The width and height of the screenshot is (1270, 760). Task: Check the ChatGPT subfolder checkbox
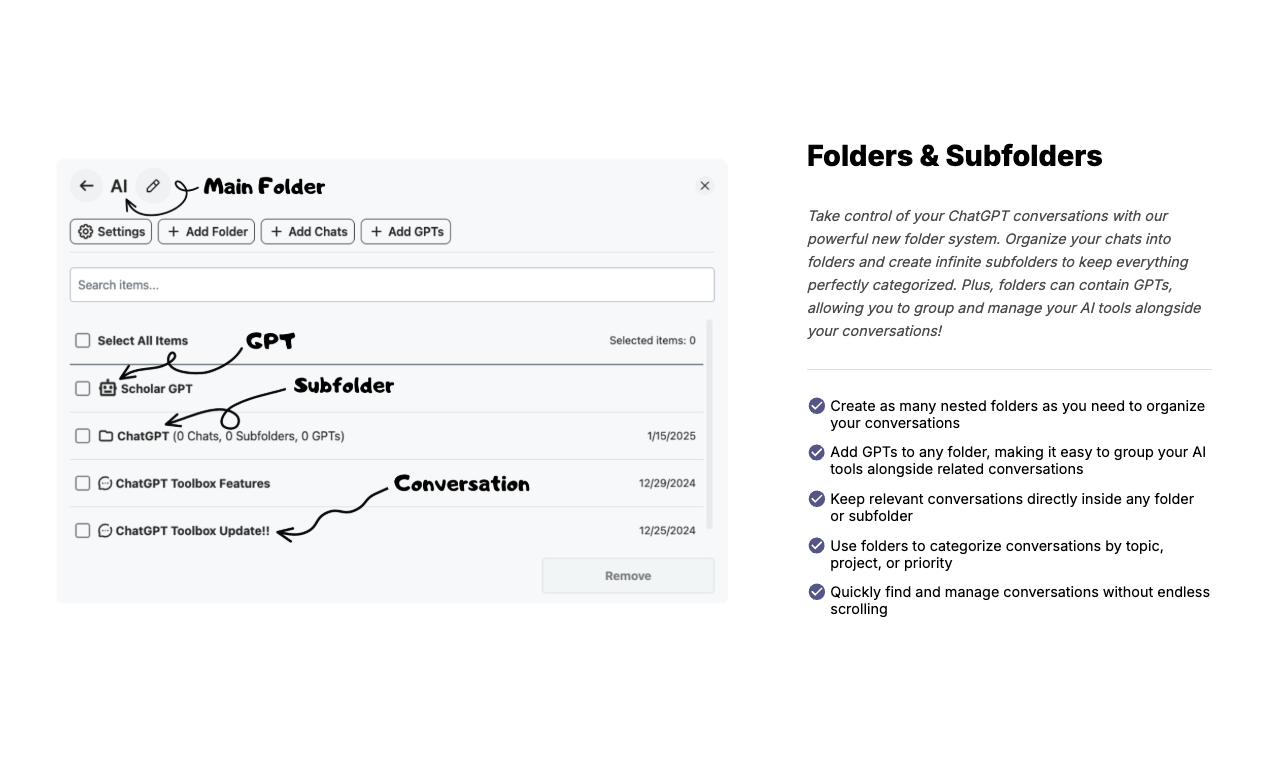pyautogui.click(x=82, y=435)
